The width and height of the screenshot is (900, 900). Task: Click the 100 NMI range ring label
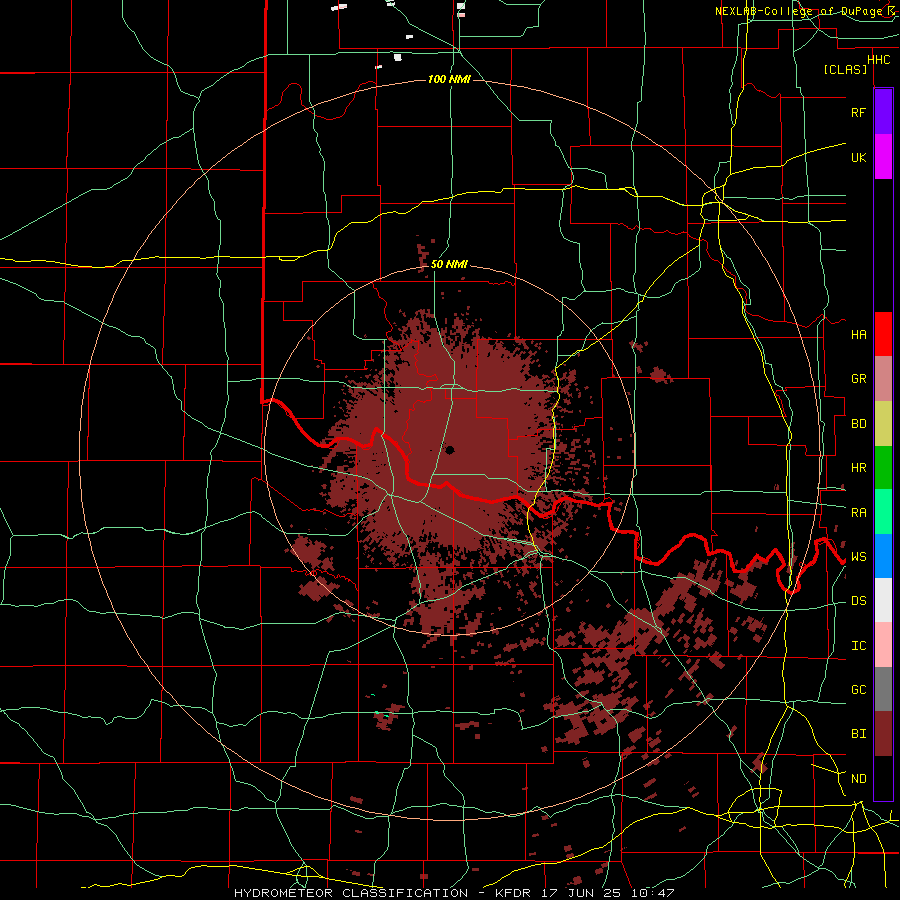[x=449, y=79]
